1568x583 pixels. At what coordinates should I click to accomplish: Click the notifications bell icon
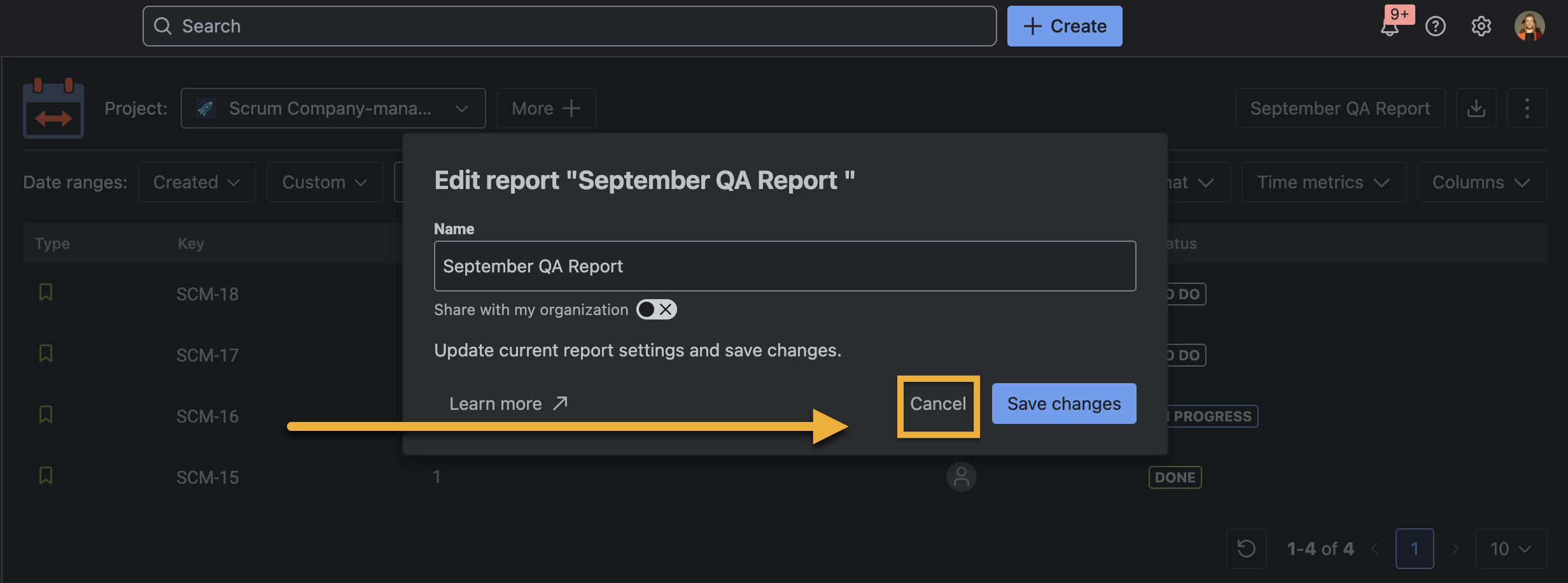pos(1390,27)
